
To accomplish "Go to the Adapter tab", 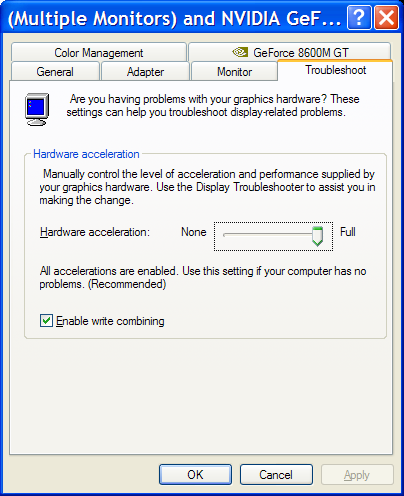I will click(x=145, y=72).
